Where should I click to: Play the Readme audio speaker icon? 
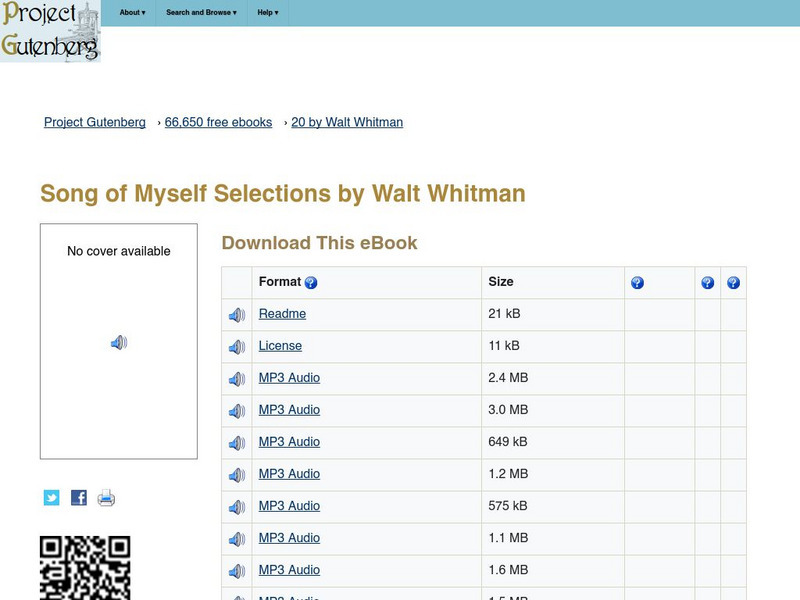[x=236, y=314]
